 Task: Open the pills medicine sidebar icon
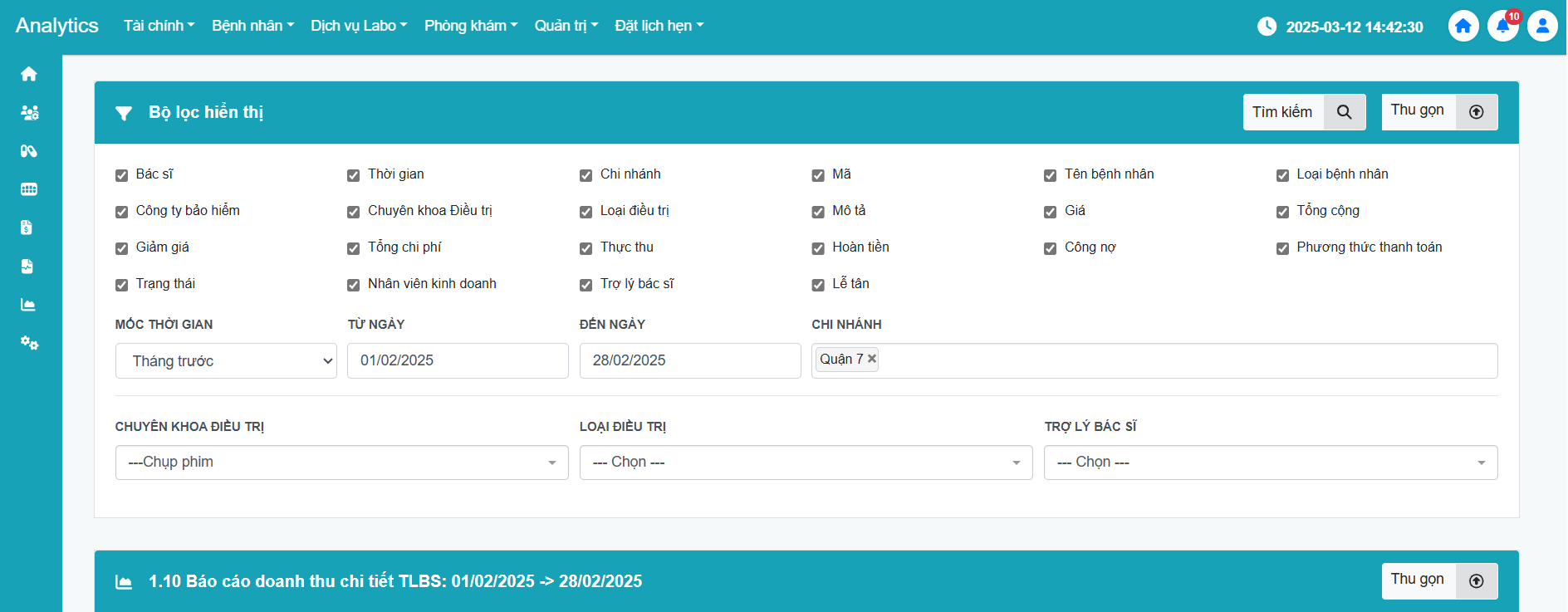(x=29, y=151)
